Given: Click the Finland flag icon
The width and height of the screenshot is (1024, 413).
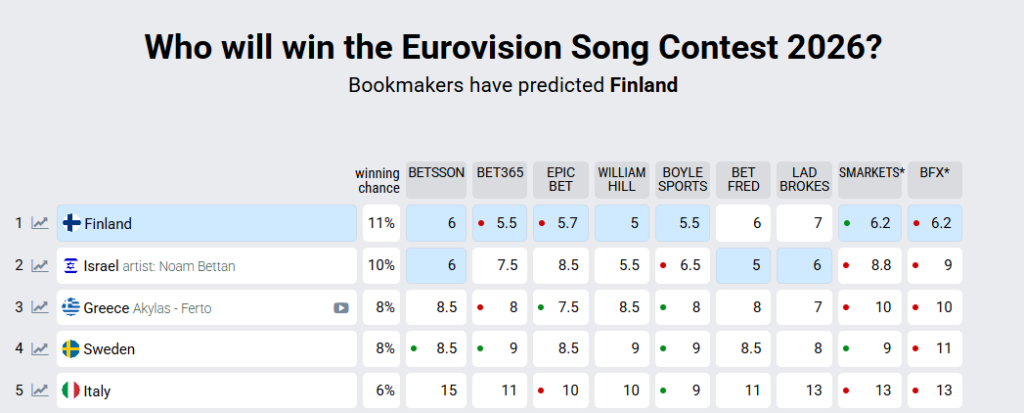Looking at the screenshot, I should 72,224.
